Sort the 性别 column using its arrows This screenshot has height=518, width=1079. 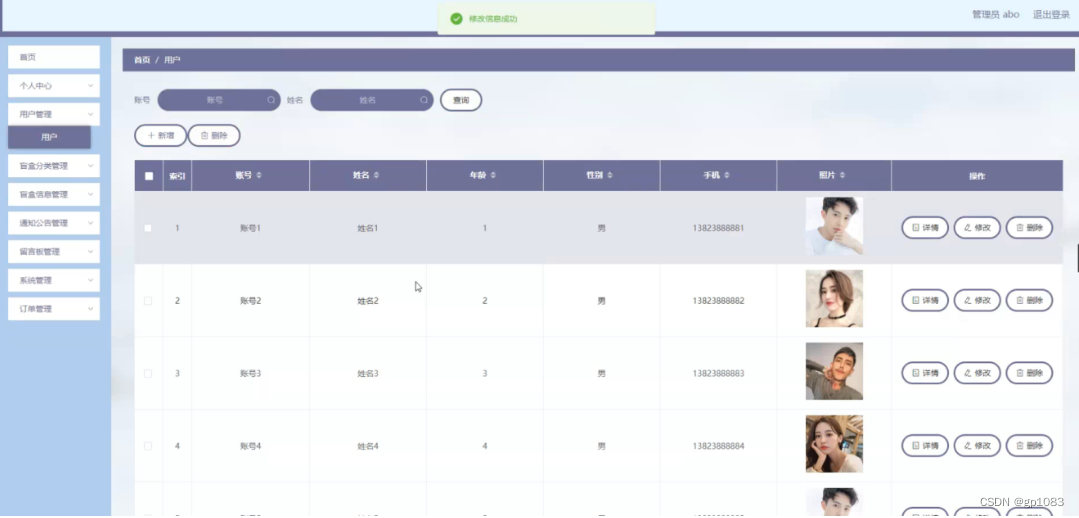coord(610,175)
